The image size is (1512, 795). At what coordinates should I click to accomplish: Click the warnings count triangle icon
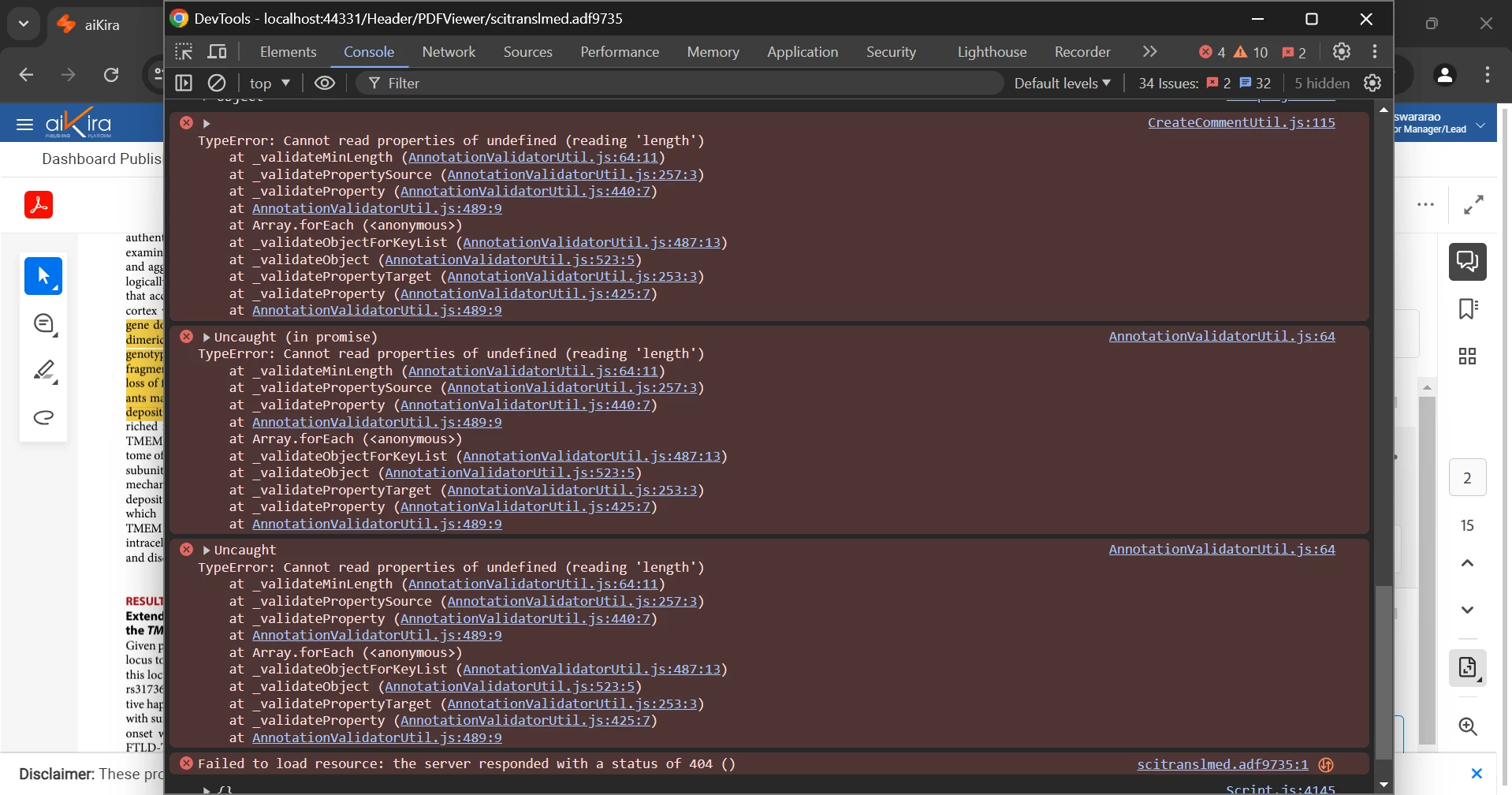pyautogui.click(x=1241, y=52)
